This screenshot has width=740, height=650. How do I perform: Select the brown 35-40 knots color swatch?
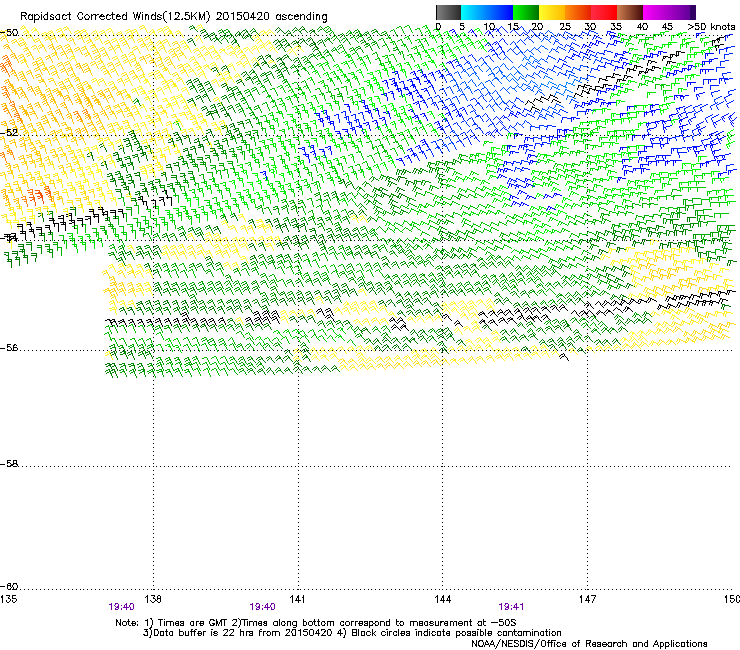630,12
